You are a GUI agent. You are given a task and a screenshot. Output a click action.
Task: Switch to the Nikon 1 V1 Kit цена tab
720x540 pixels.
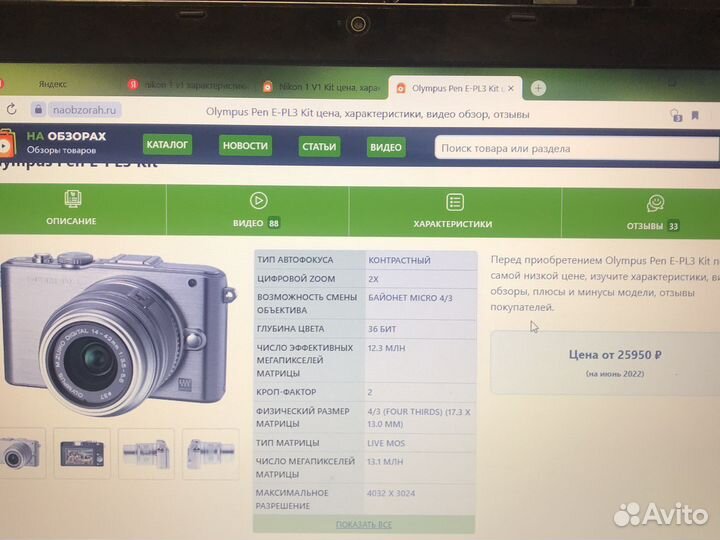point(321,87)
